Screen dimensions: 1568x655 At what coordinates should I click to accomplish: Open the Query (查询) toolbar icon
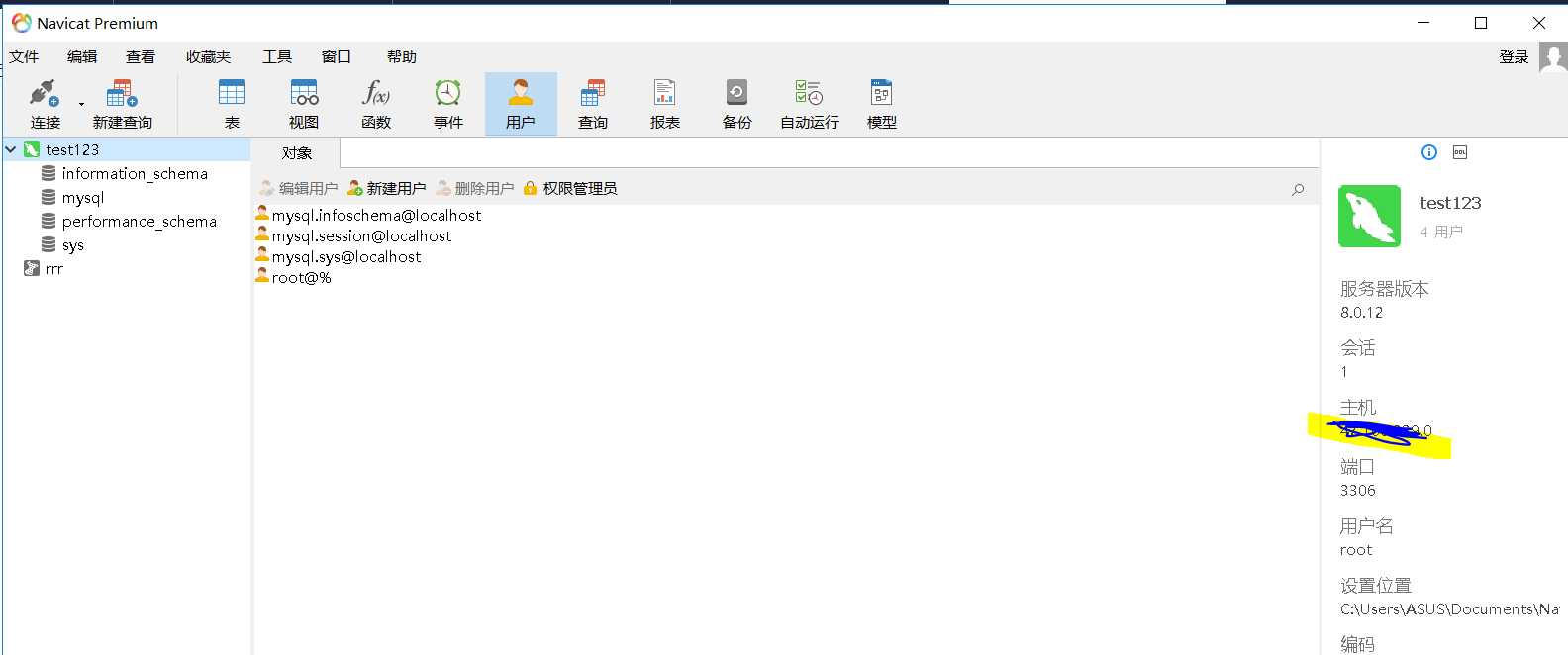point(593,104)
